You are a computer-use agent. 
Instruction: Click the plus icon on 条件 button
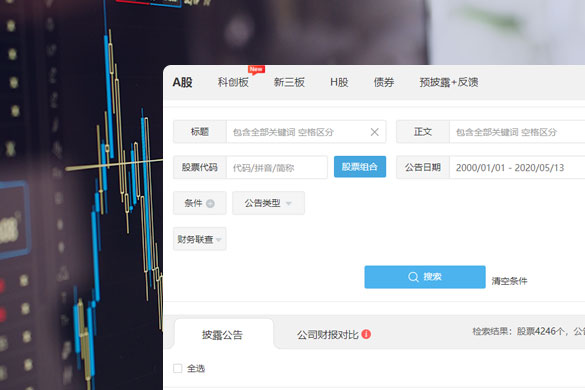pos(210,203)
